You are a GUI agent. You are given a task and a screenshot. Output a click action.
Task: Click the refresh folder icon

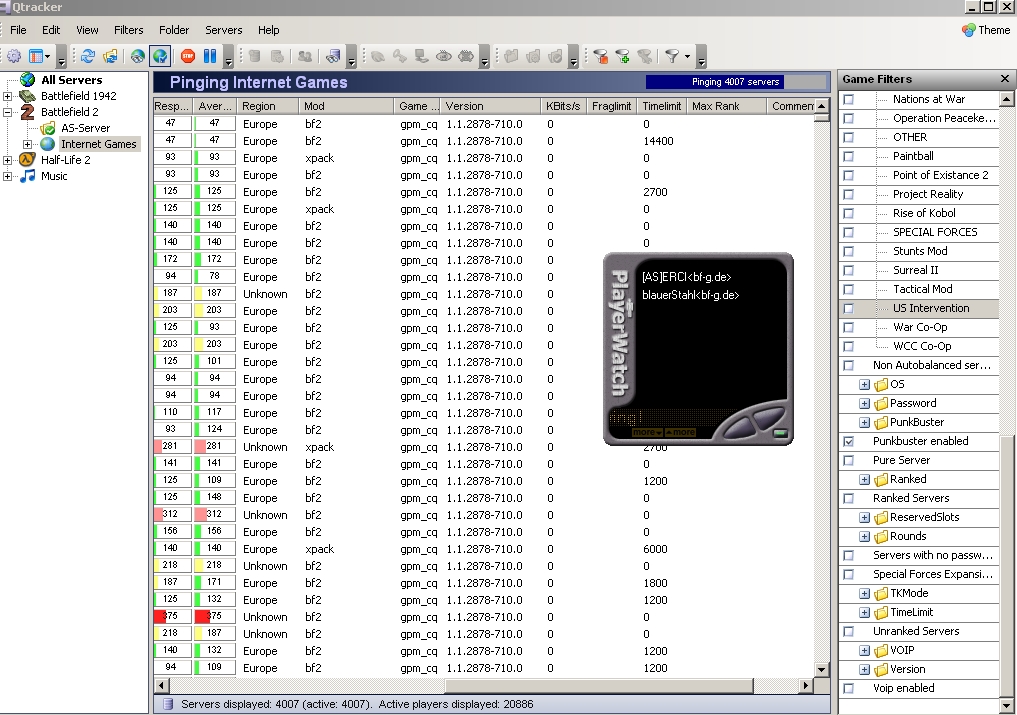coord(110,56)
